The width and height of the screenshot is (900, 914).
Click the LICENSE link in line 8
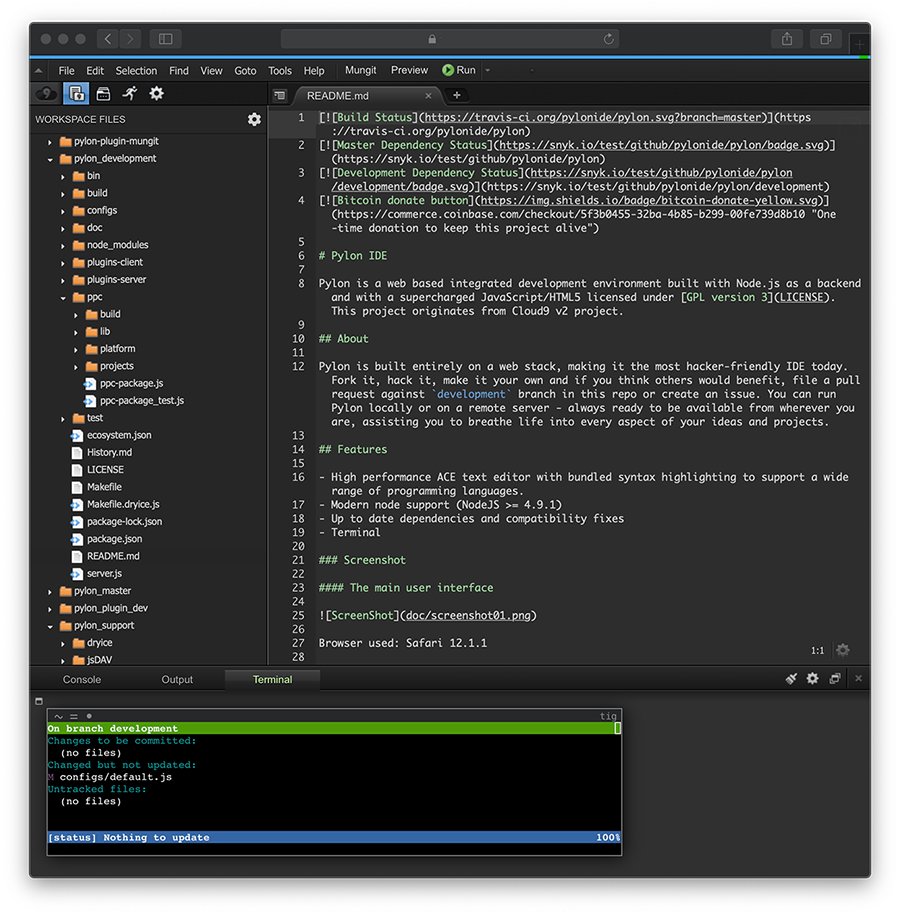[801, 297]
